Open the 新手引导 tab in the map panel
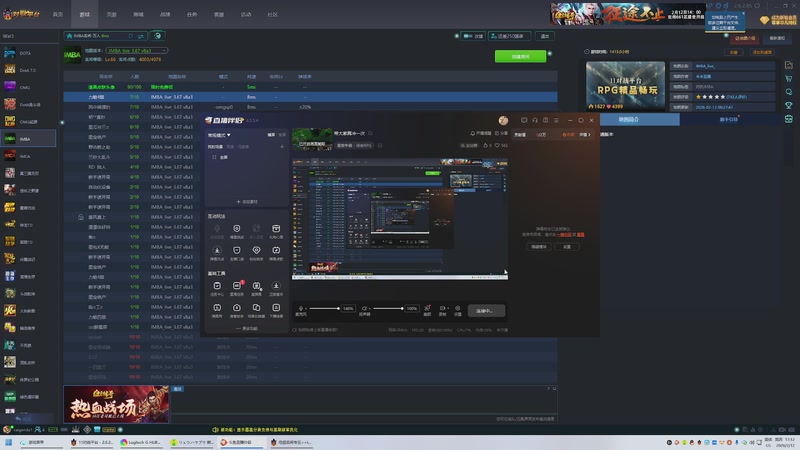 pyautogui.click(x=729, y=119)
